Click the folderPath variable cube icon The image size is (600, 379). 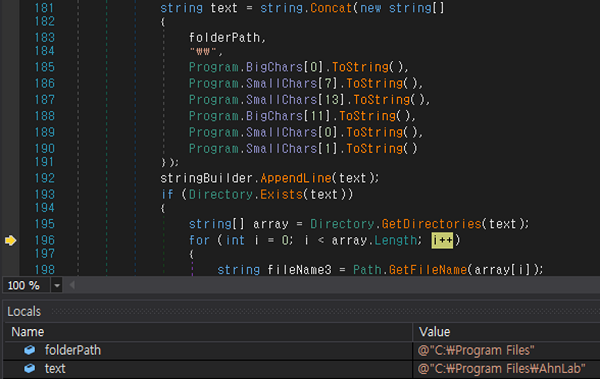click(29, 350)
